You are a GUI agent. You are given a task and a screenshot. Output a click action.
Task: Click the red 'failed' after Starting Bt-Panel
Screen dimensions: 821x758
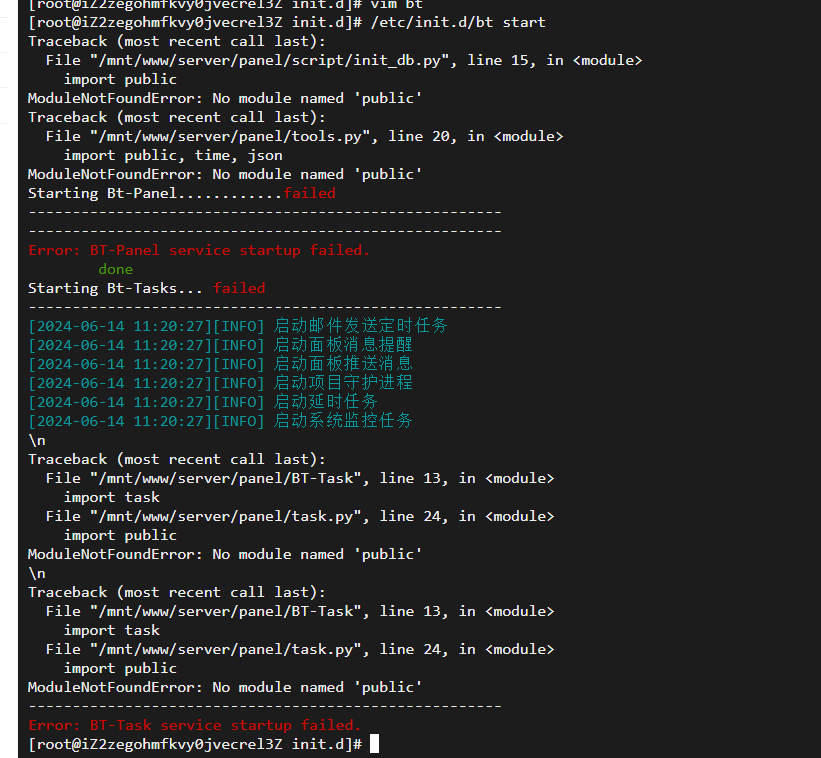point(309,193)
